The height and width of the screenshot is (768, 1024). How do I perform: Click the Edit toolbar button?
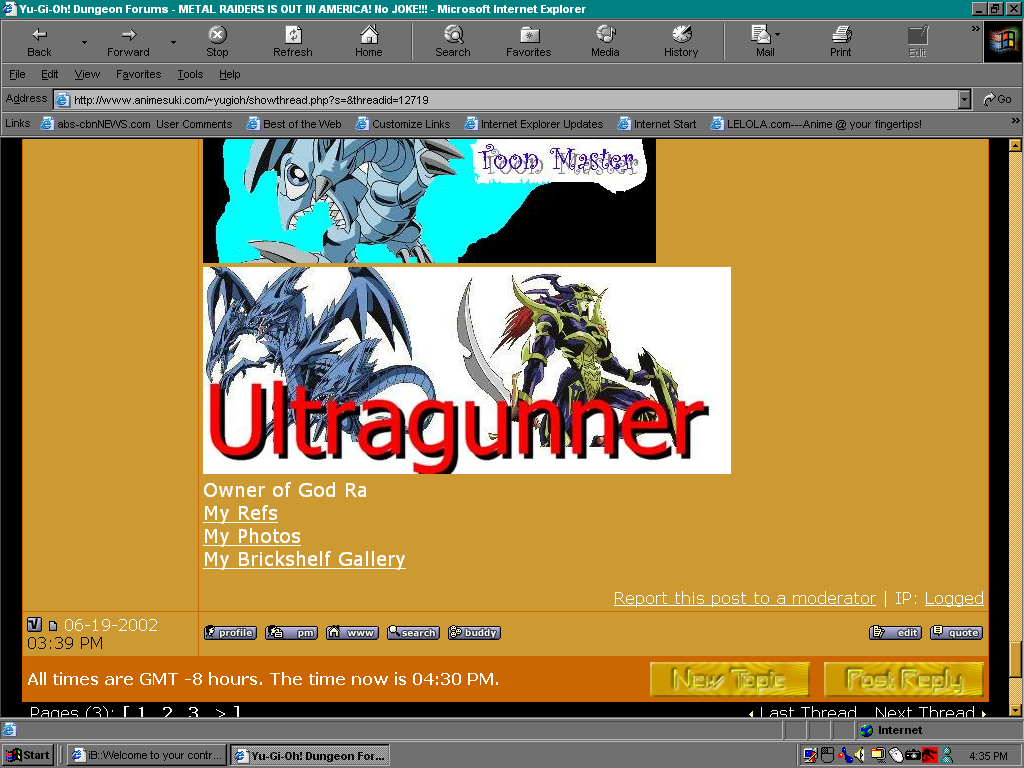click(918, 42)
